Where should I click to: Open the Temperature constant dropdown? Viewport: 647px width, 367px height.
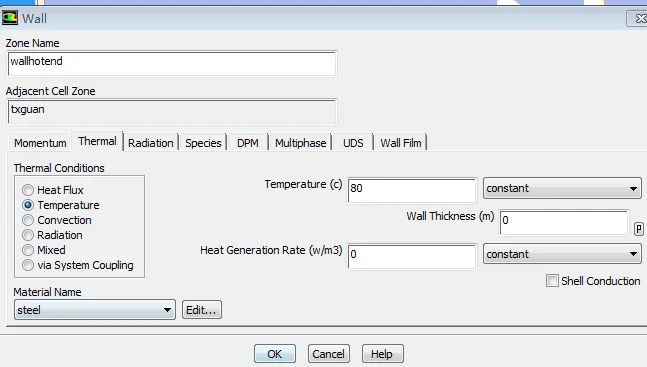tap(562, 188)
